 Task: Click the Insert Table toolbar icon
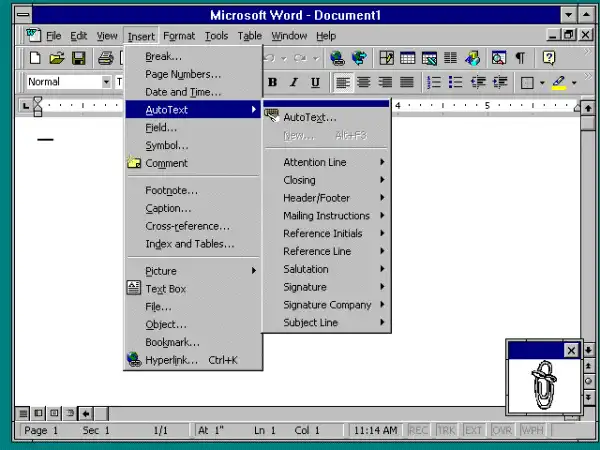(408, 59)
